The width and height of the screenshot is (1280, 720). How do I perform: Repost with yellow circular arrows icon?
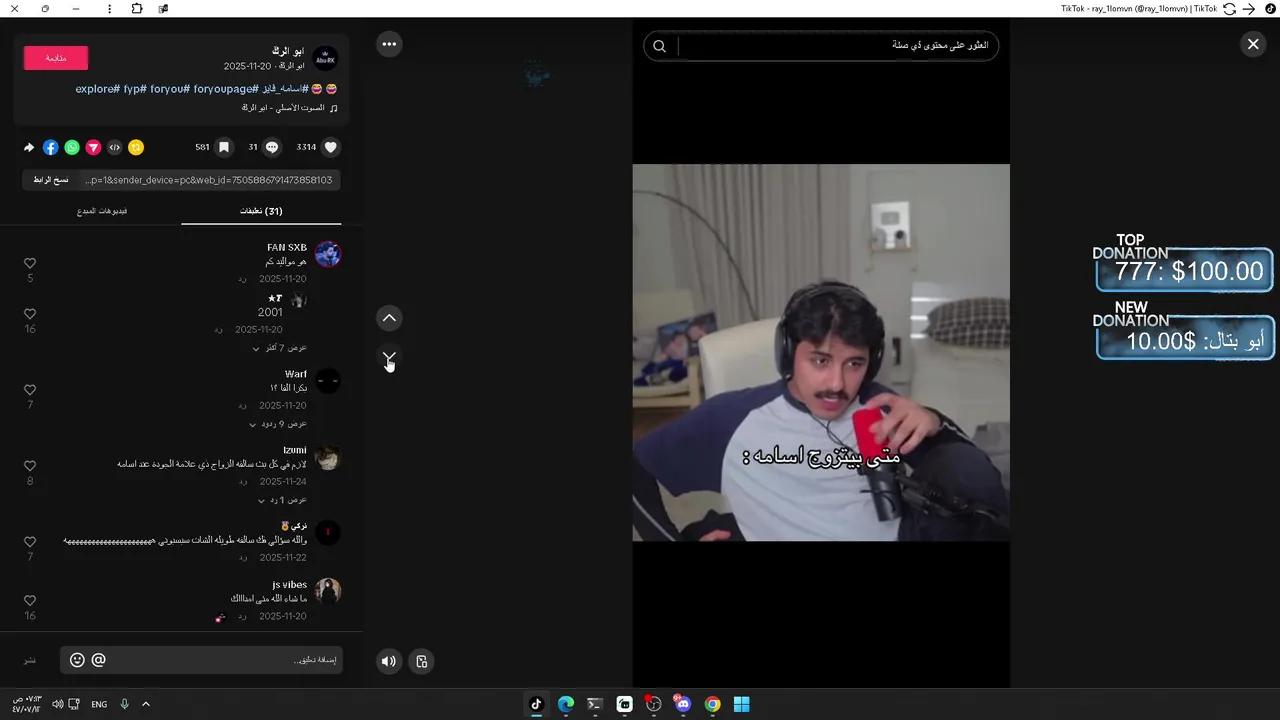coord(136,147)
